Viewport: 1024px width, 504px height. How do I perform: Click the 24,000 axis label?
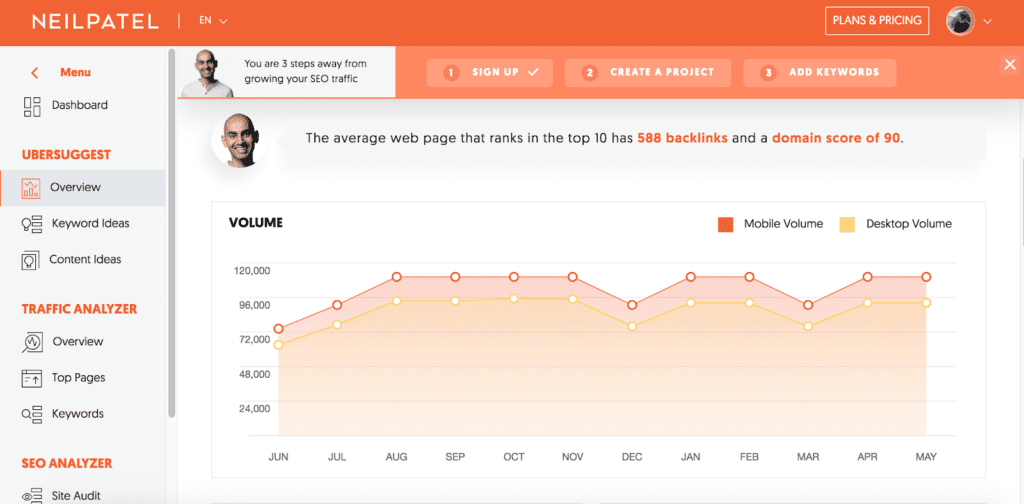coord(254,409)
